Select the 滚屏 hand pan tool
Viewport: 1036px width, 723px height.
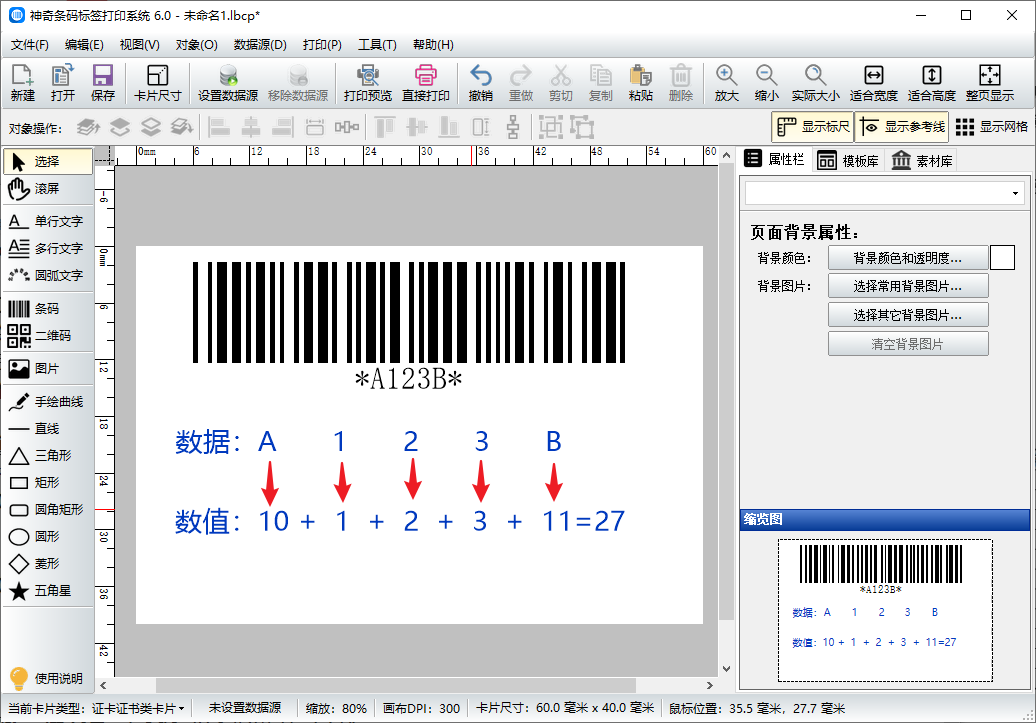coord(48,189)
